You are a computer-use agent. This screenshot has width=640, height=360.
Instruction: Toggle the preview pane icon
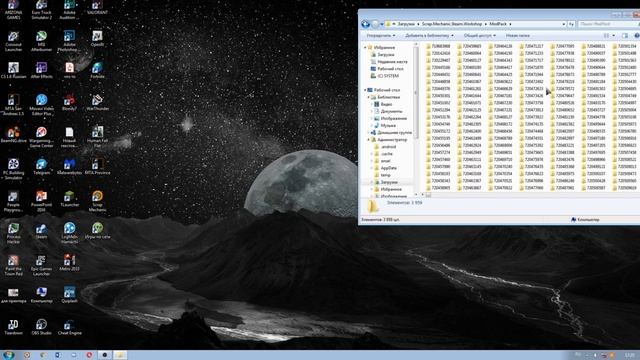(625, 36)
